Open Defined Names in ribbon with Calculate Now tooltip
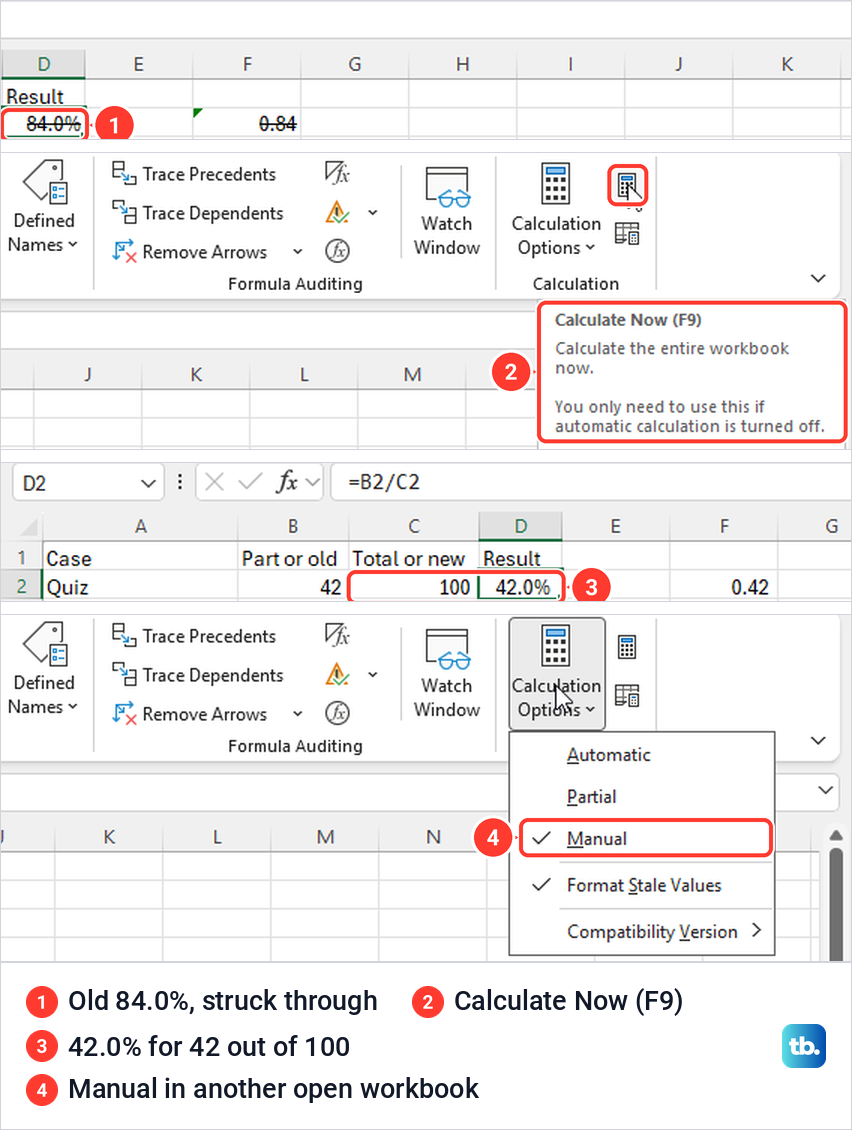 [x=43, y=207]
